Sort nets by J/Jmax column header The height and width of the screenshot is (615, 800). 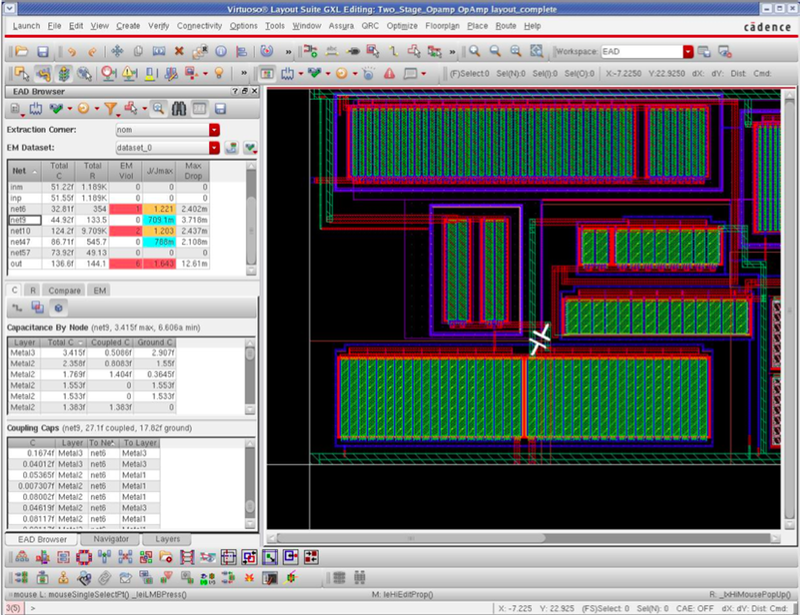[159, 171]
